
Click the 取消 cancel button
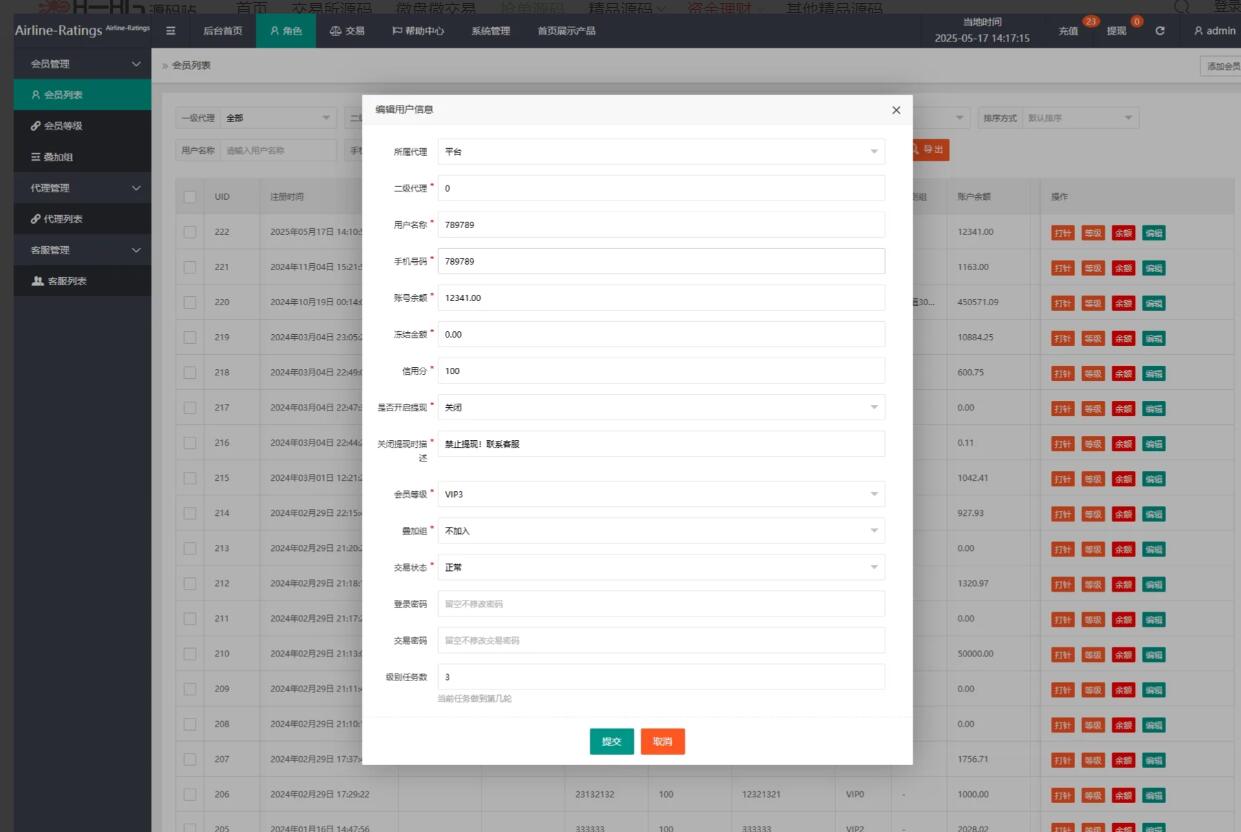pyautogui.click(x=662, y=742)
